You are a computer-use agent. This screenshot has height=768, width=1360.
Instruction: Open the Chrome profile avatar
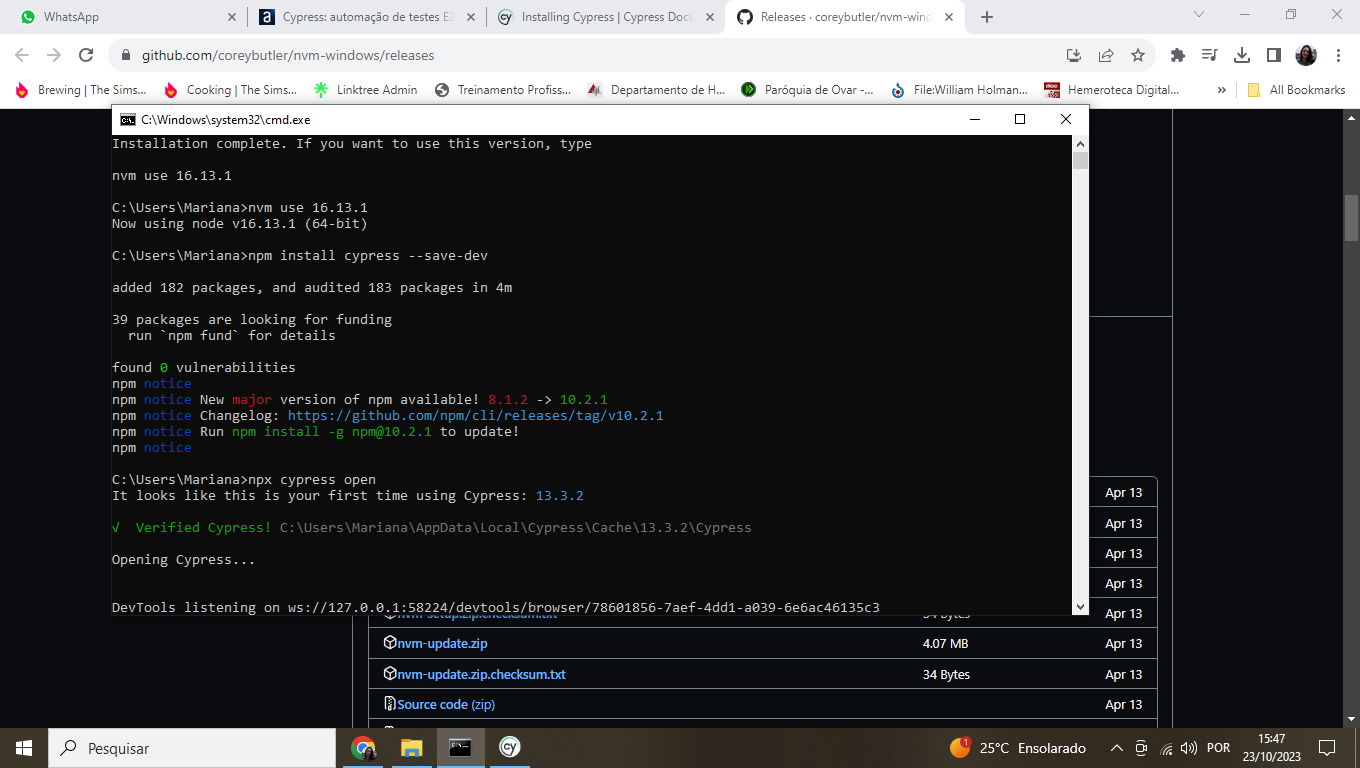1306,55
